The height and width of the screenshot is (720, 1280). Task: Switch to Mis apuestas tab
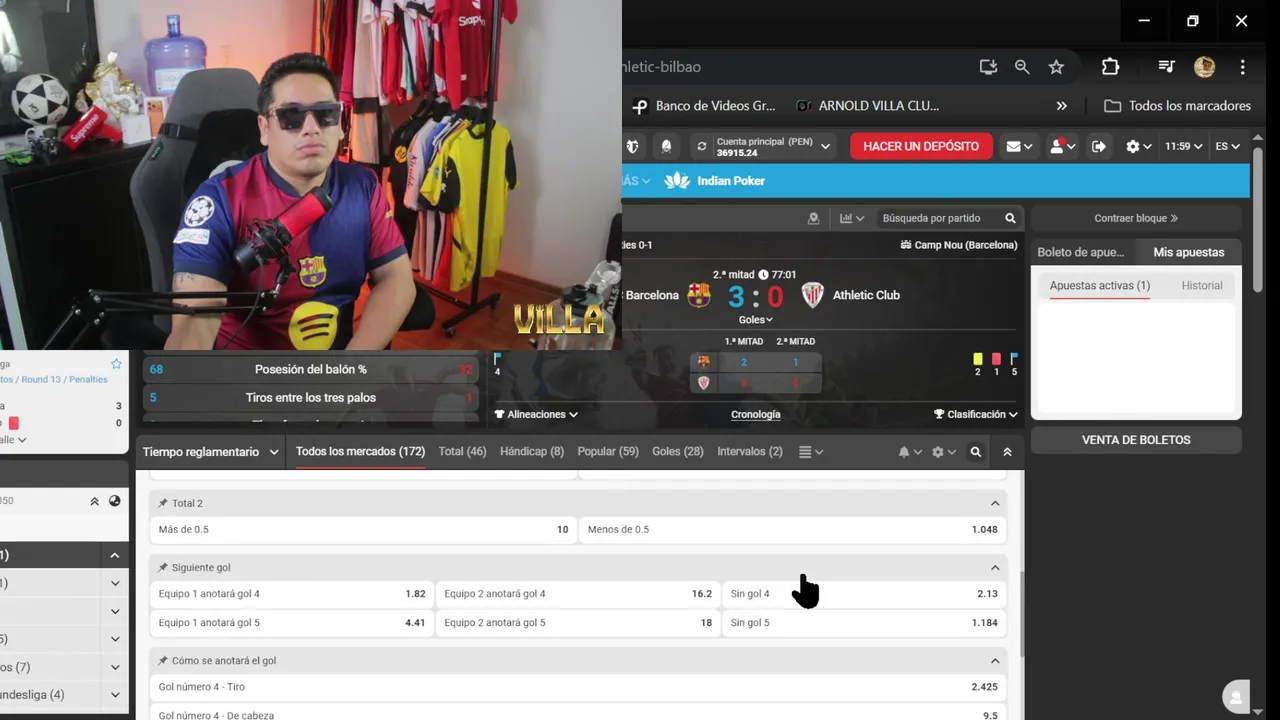(x=1188, y=252)
